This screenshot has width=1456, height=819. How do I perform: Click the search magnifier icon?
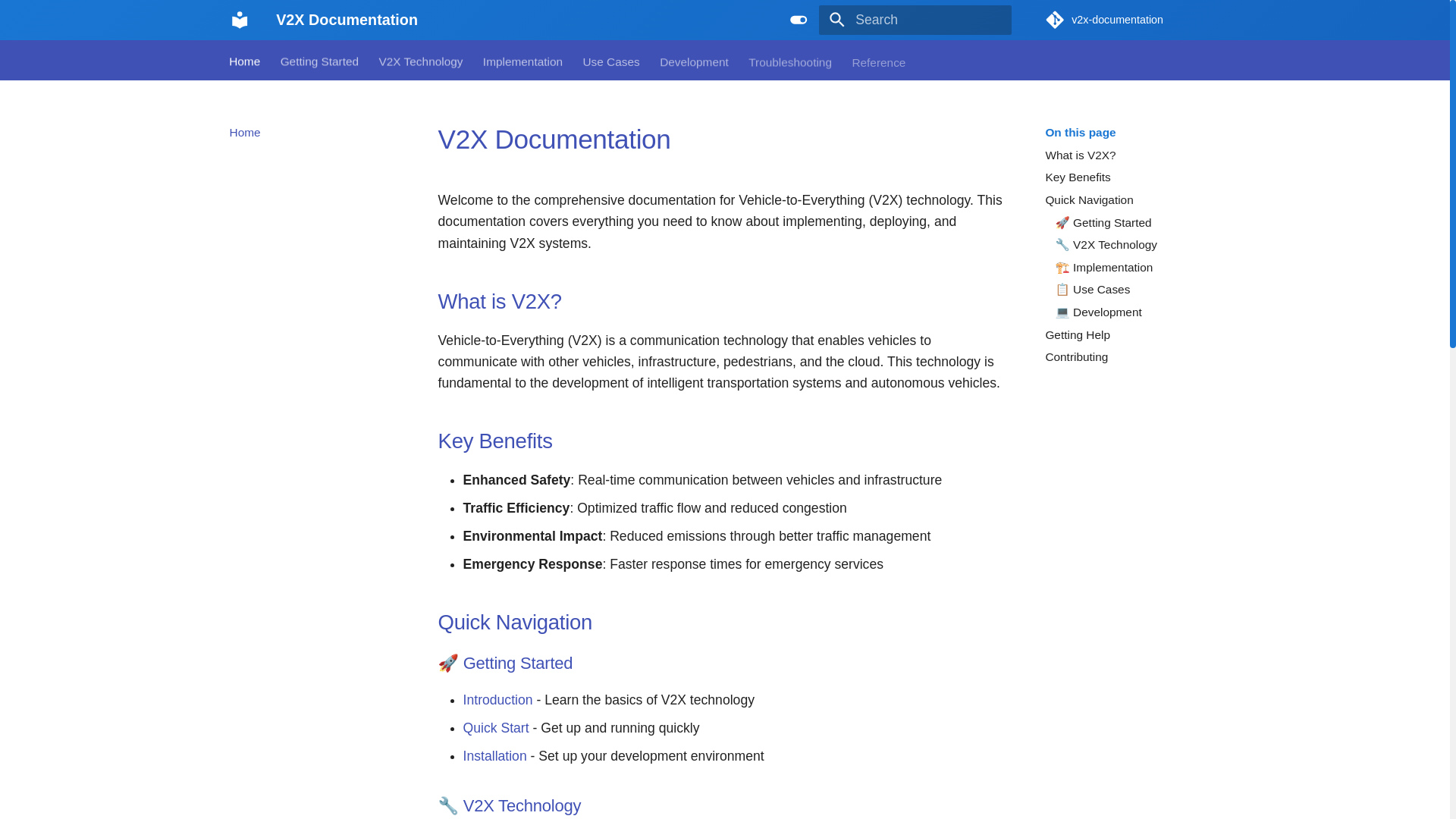click(836, 20)
